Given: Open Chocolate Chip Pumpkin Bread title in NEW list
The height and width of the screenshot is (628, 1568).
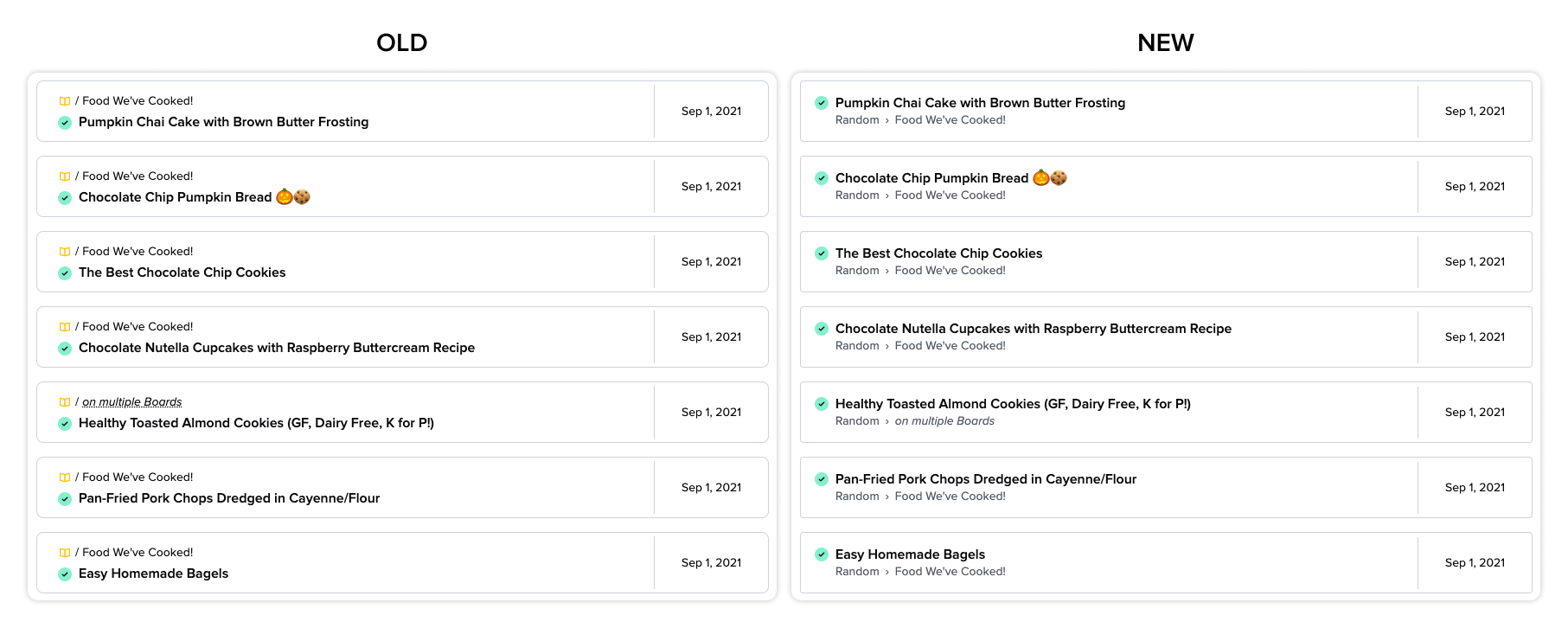Looking at the screenshot, I should [x=951, y=178].
